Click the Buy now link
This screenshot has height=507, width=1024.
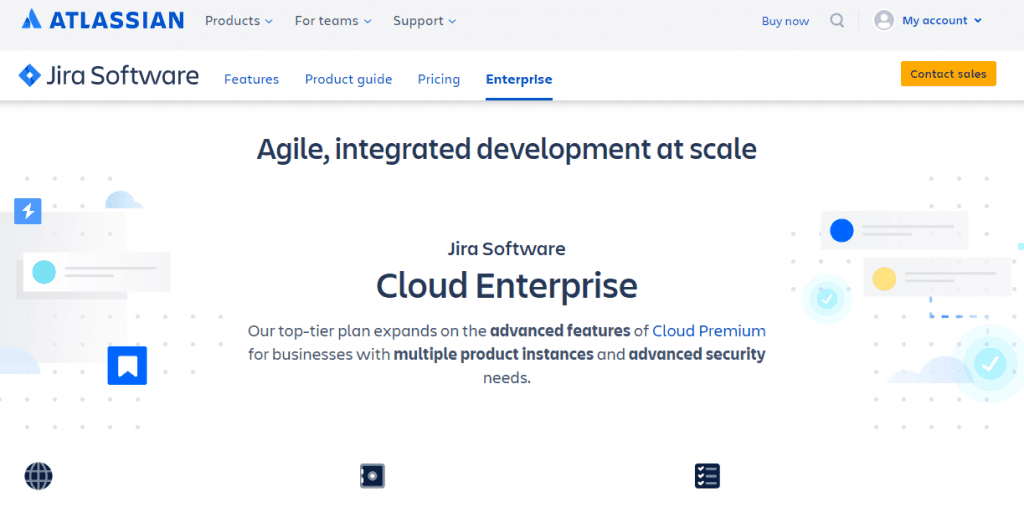point(785,21)
